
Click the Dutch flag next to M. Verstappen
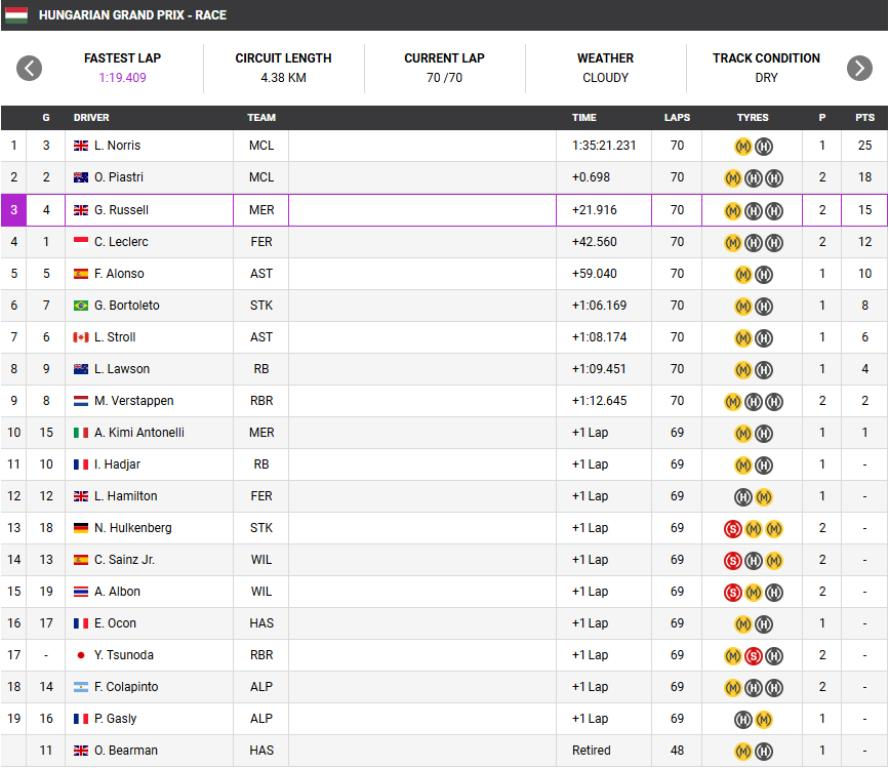[81, 401]
